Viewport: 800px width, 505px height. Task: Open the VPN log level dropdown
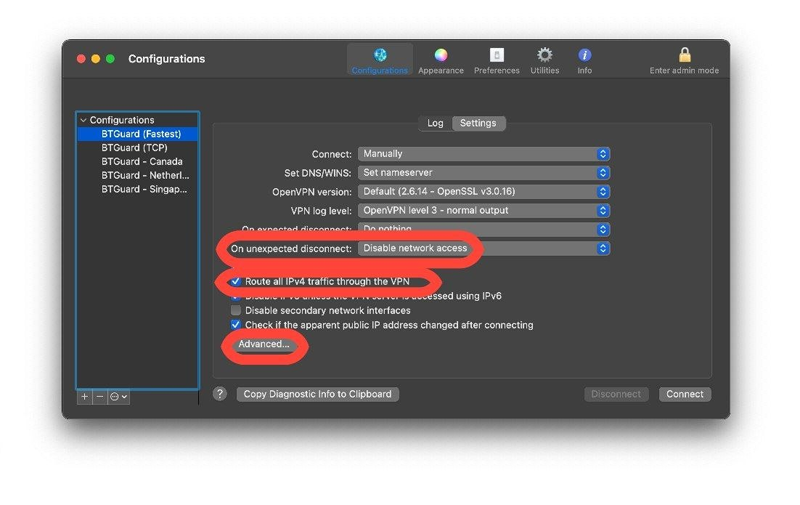[x=484, y=211]
